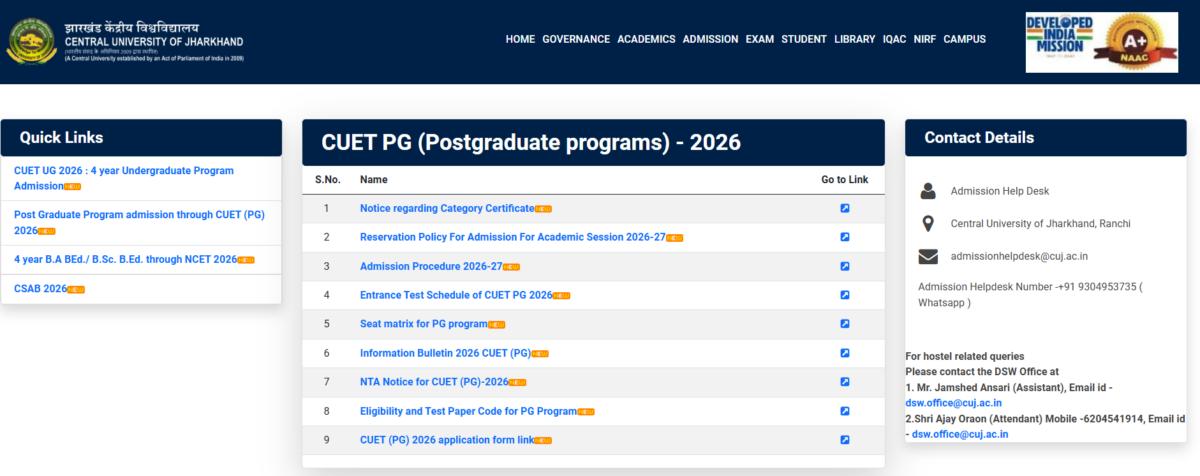The width and height of the screenshot is (1200, 476).
Task: Open Information Bulletin 2026 CUET (PG) link
Action: (446, 353)
